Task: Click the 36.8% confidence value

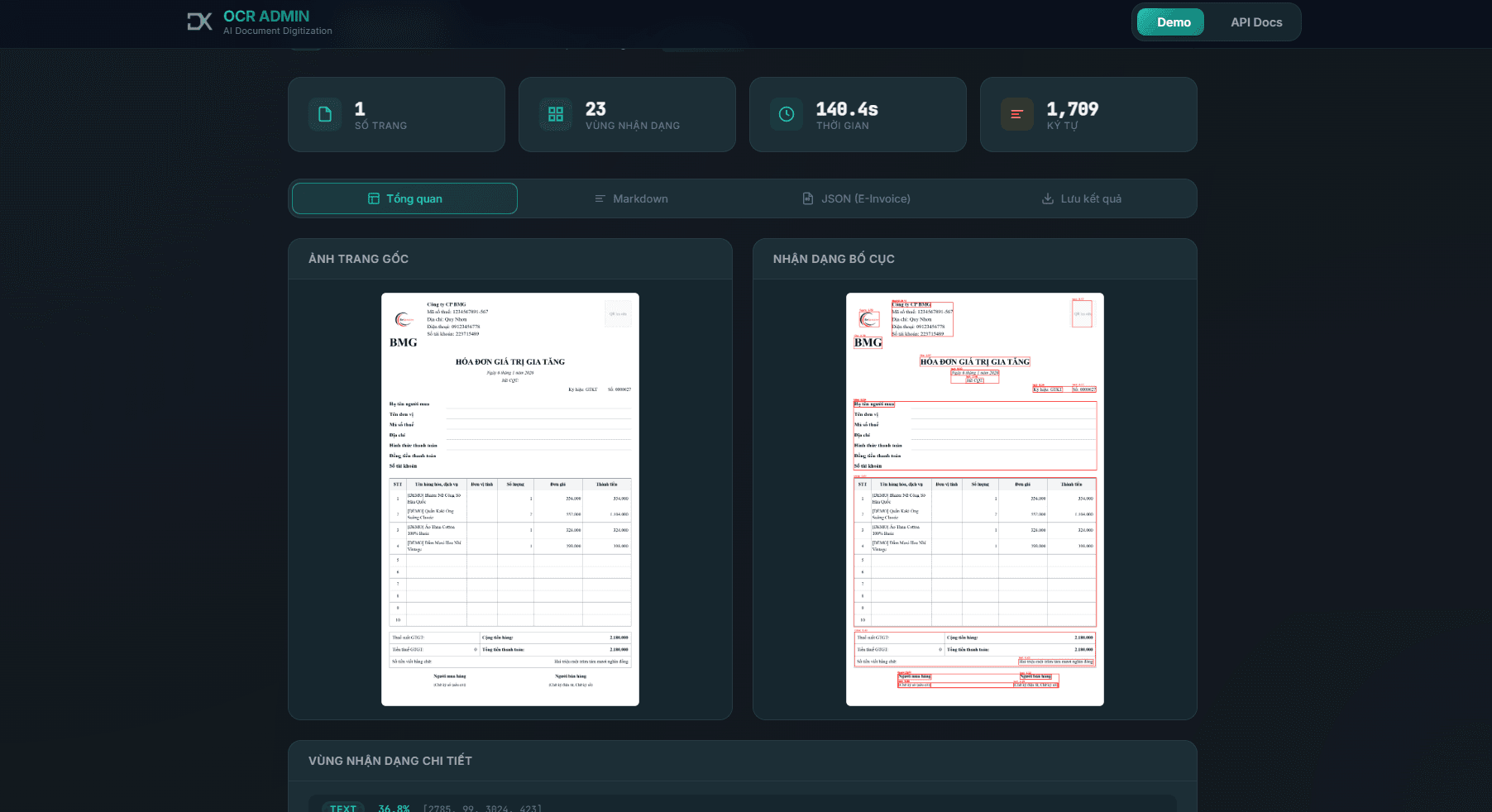Action: pos(394,807)
